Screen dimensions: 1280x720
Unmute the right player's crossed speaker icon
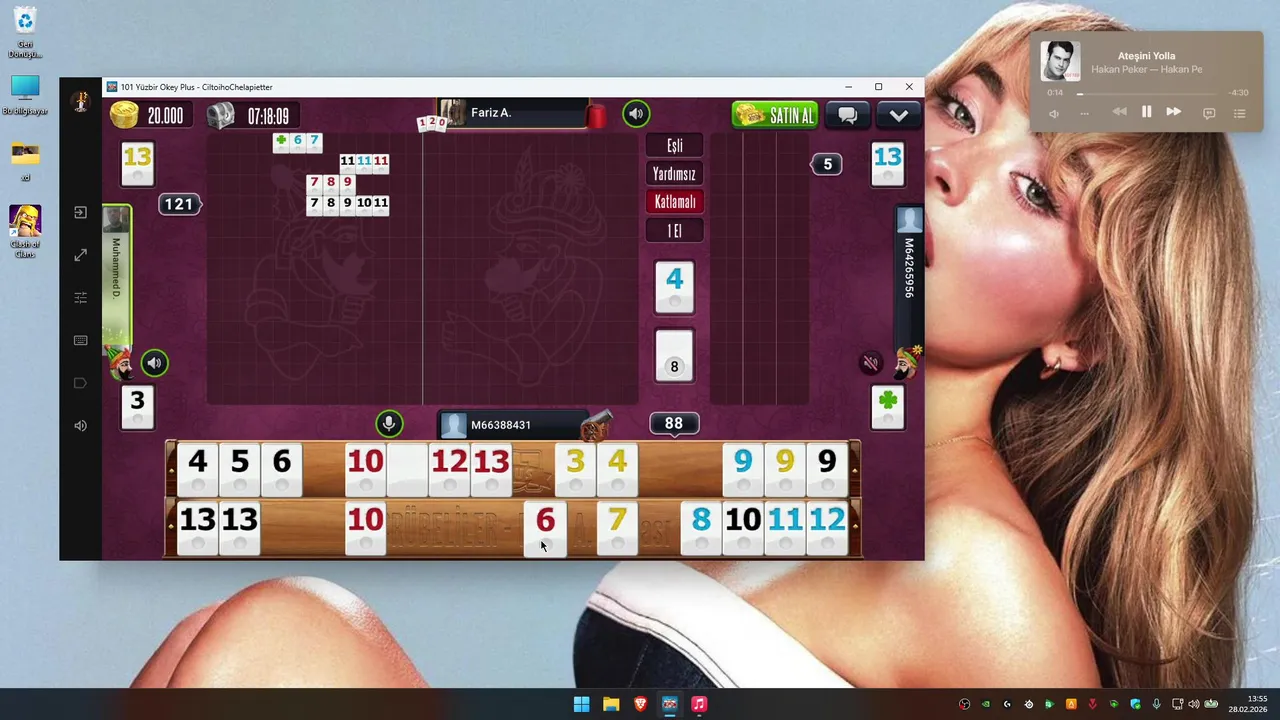[871, 364]
